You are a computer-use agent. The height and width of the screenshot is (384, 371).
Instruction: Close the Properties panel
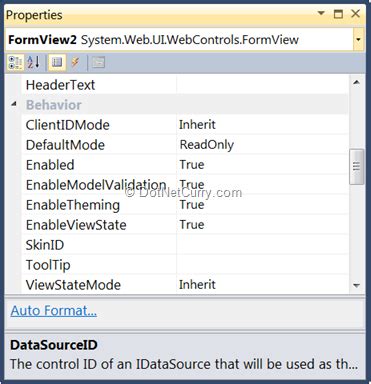click(356, 14)
